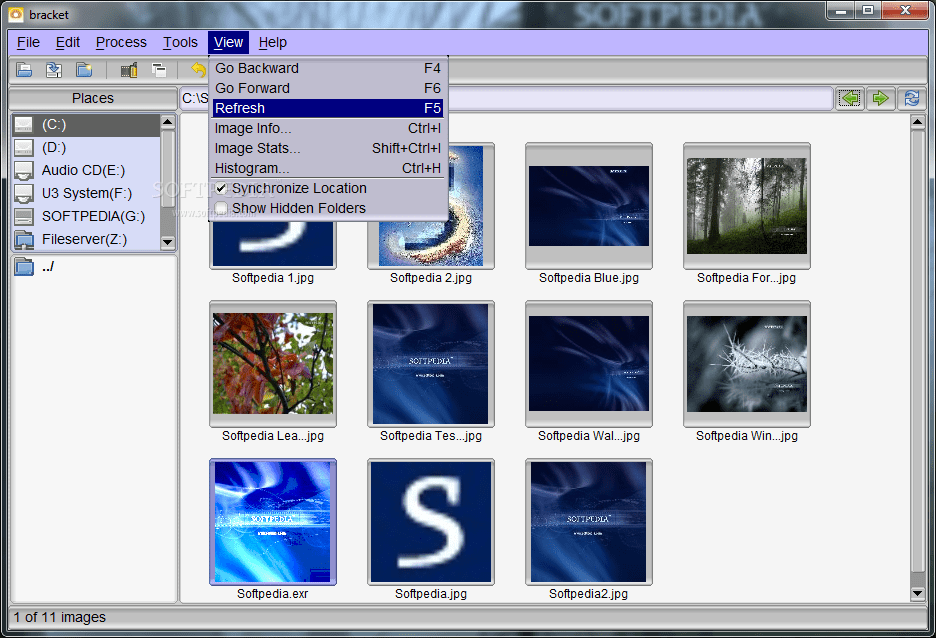Image resolution: width=936 pixels, height=638 pixels.
Task: Open the File menu
Action: click(x=28, y=42)
